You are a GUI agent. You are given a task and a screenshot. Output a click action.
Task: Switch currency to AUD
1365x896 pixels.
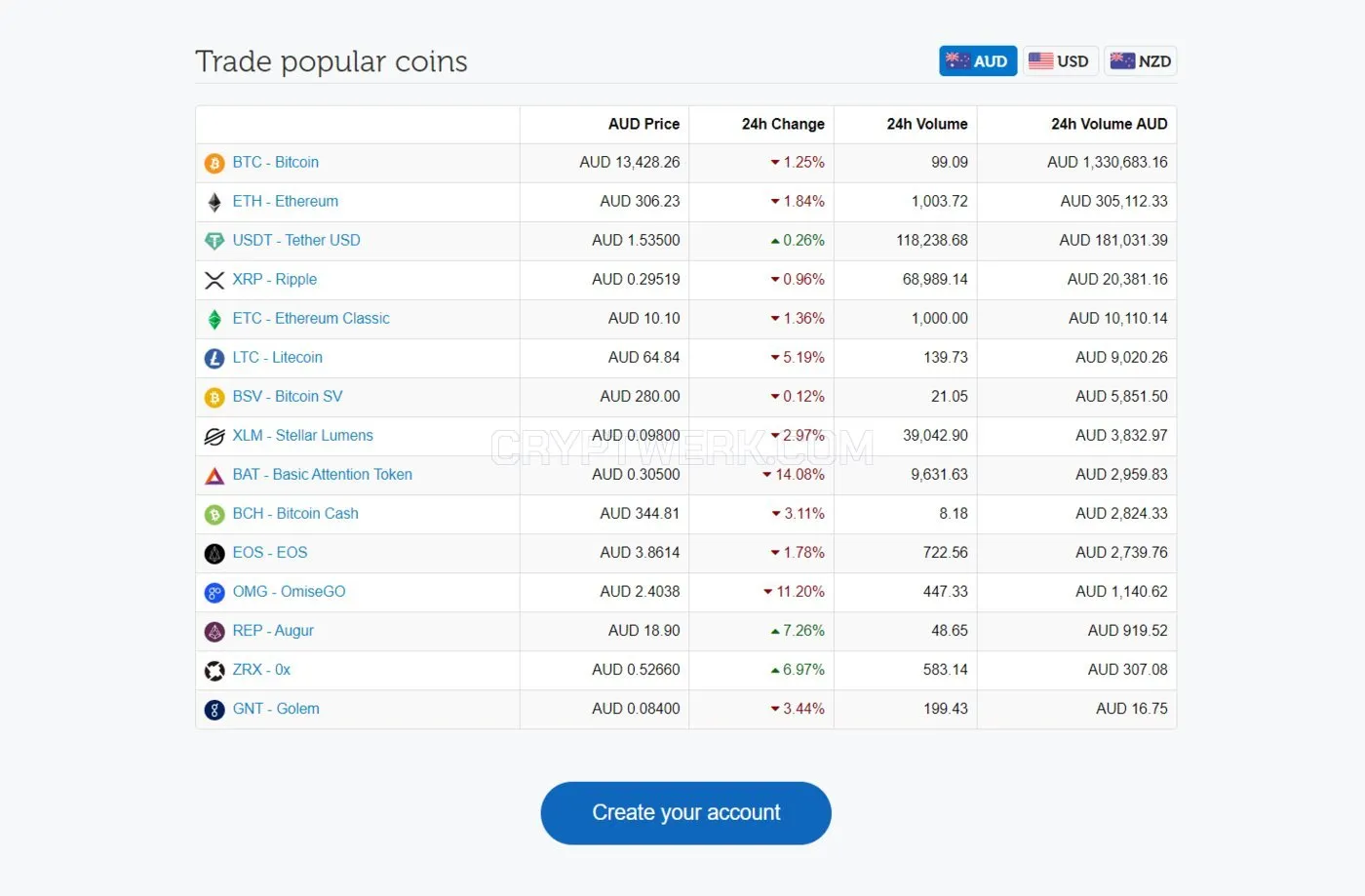click(978, 61)
